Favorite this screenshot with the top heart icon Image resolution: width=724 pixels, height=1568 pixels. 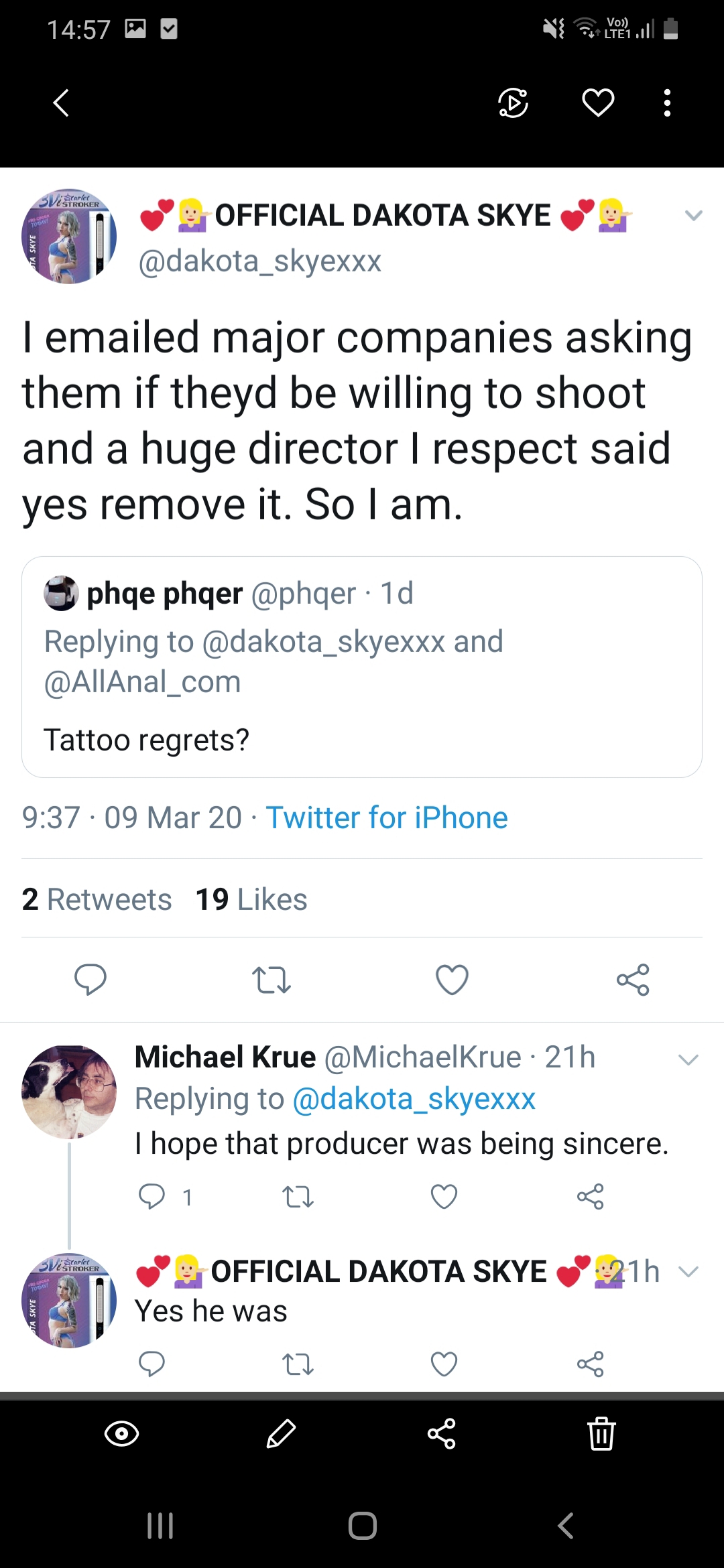tap(598, 103)
